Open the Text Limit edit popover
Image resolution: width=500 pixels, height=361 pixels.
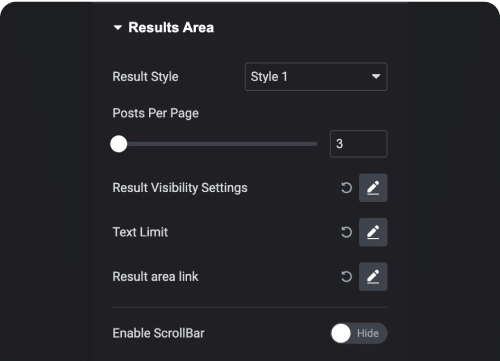[373, 232]
